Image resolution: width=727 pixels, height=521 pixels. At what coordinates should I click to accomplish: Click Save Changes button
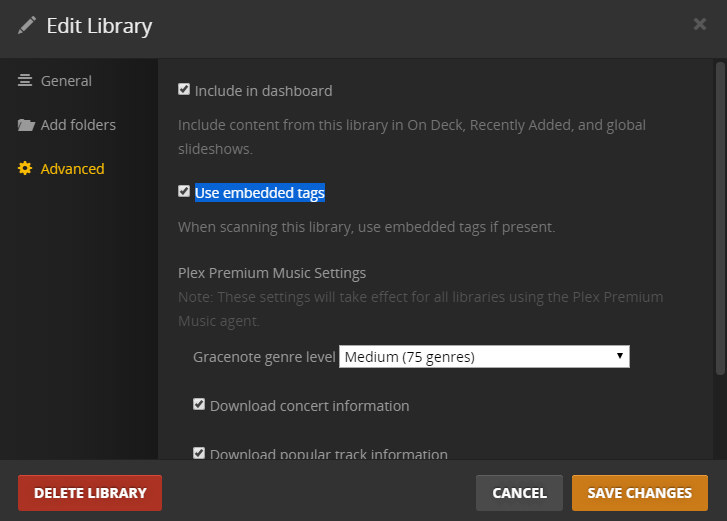[639, 493]
